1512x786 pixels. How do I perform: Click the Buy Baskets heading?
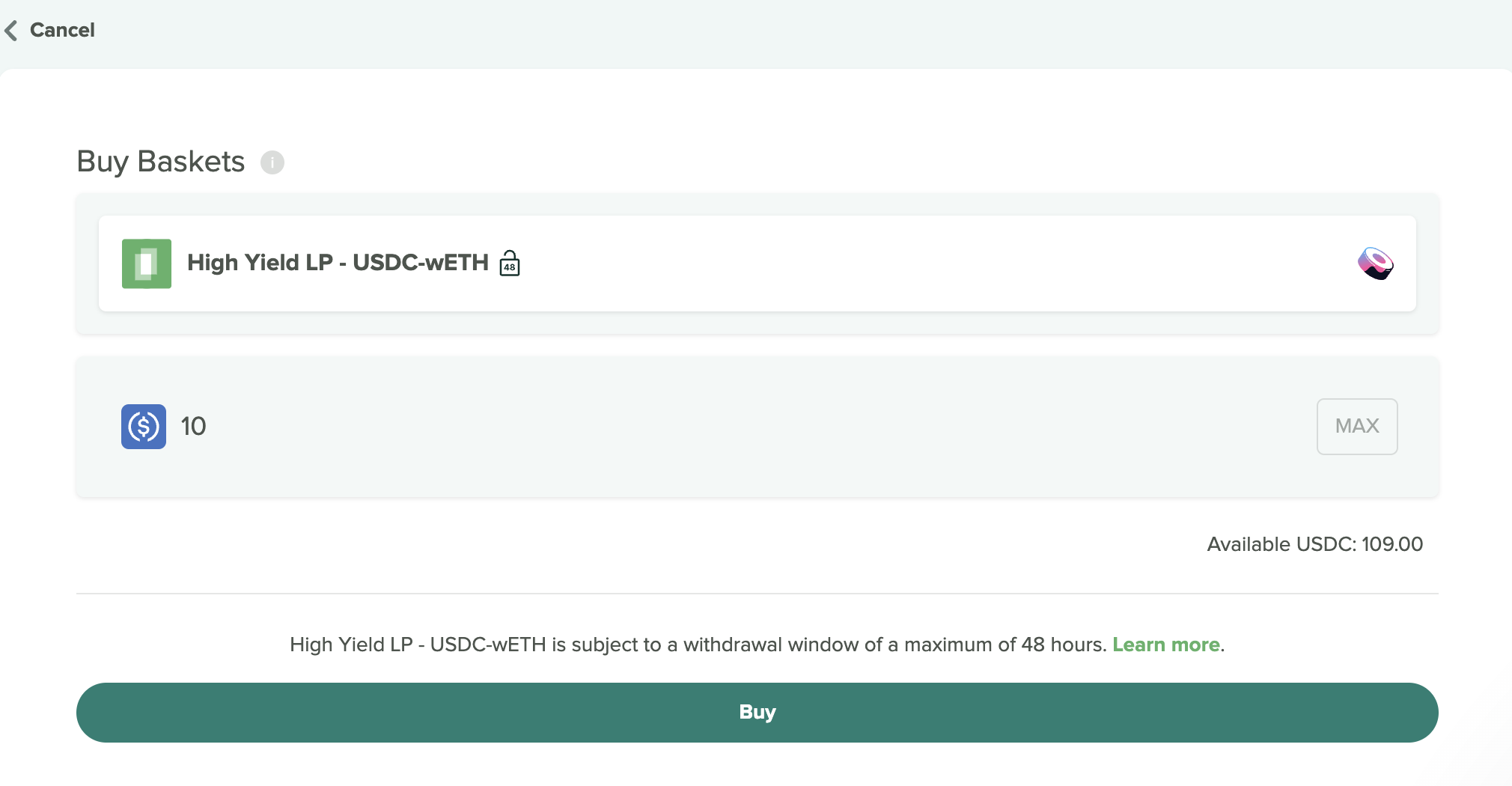161,162
